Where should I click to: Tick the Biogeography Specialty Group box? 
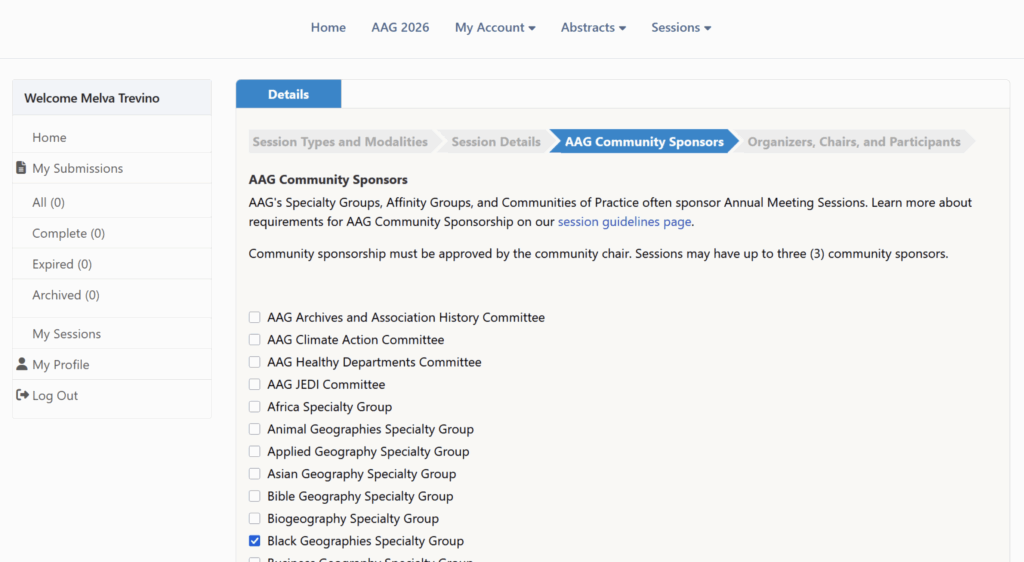(255, 518)
